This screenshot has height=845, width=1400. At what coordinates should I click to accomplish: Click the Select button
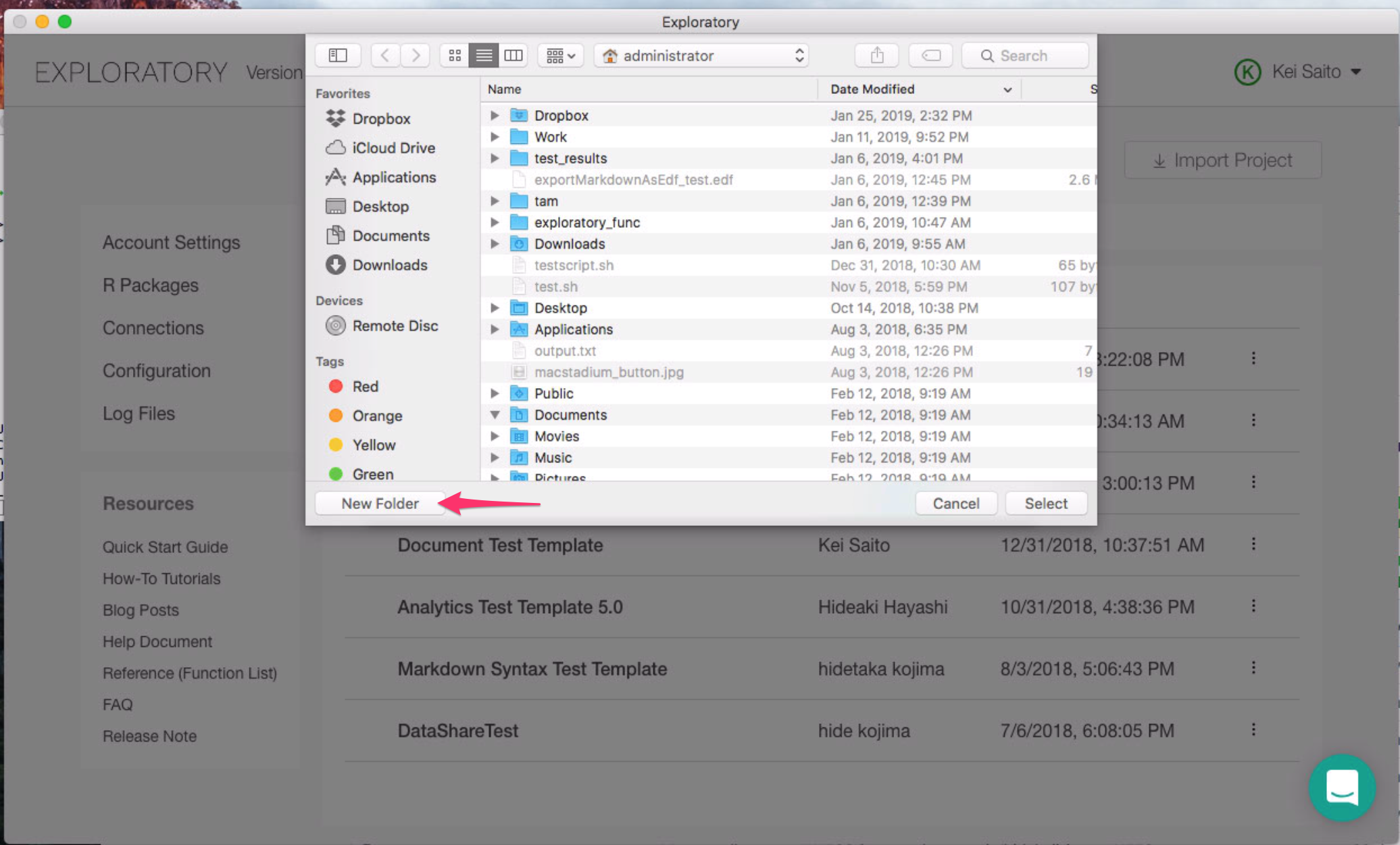(x=1046, y=503)
